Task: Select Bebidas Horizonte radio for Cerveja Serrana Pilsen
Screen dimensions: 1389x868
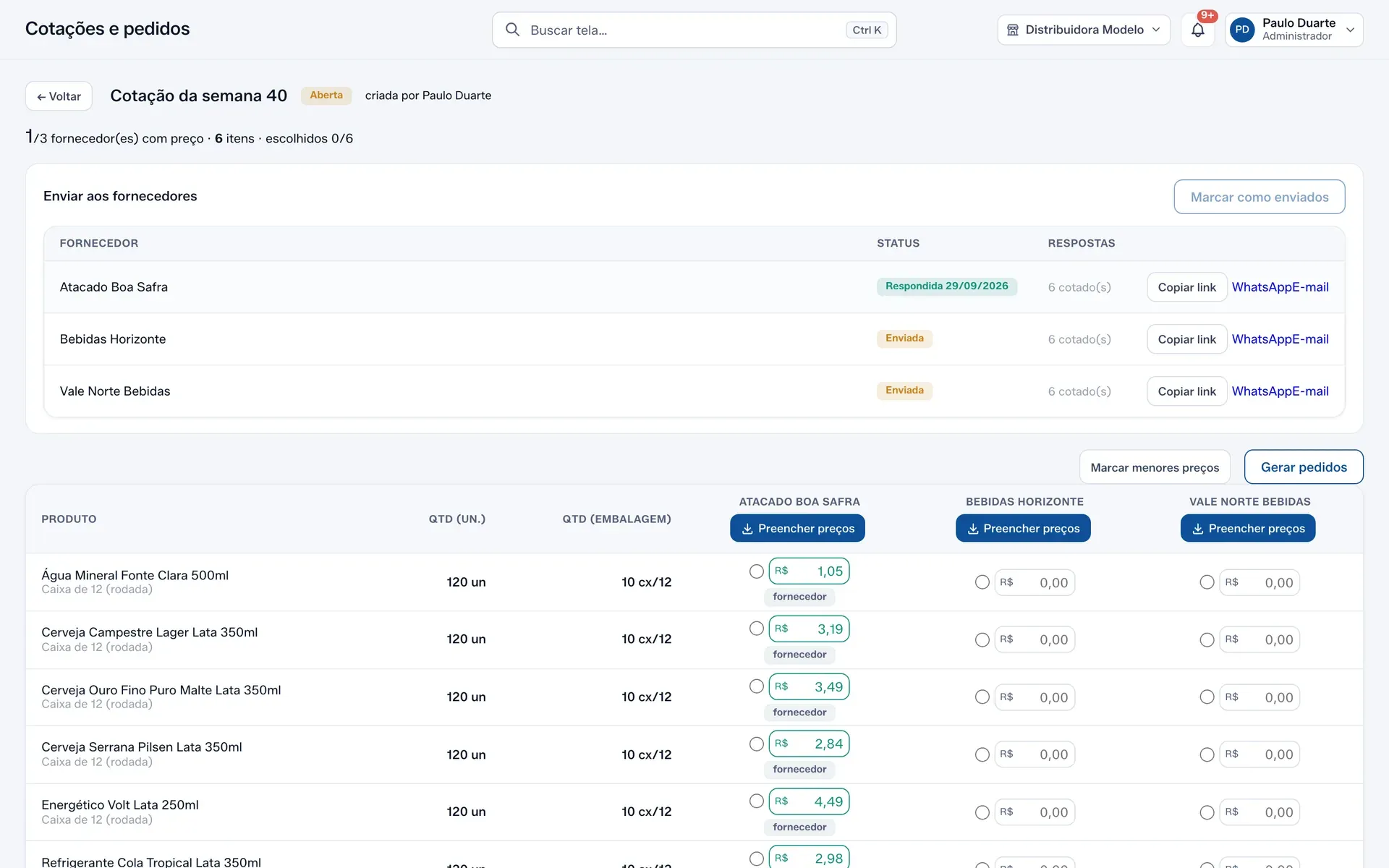Action: click(x=982, y=754)
